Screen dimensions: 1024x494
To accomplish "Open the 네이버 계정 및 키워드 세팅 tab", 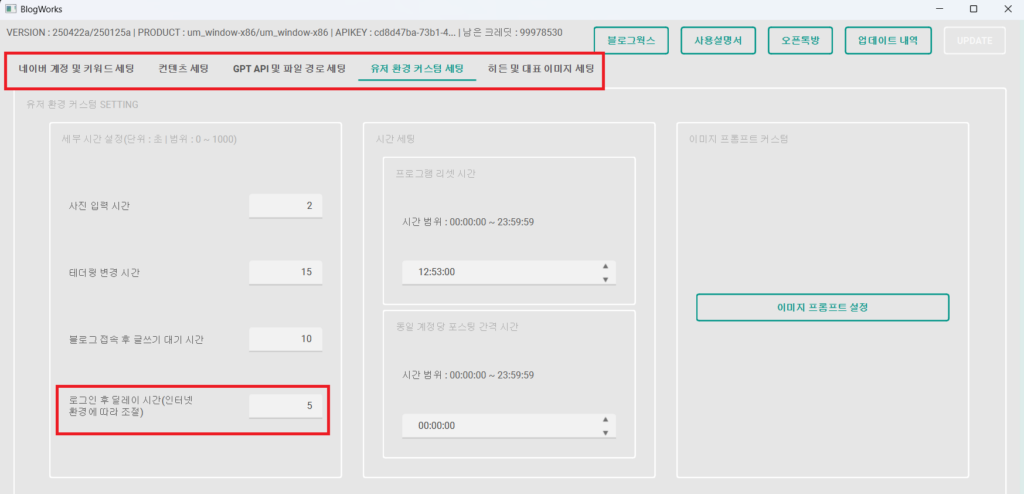I will pos(76,70).
